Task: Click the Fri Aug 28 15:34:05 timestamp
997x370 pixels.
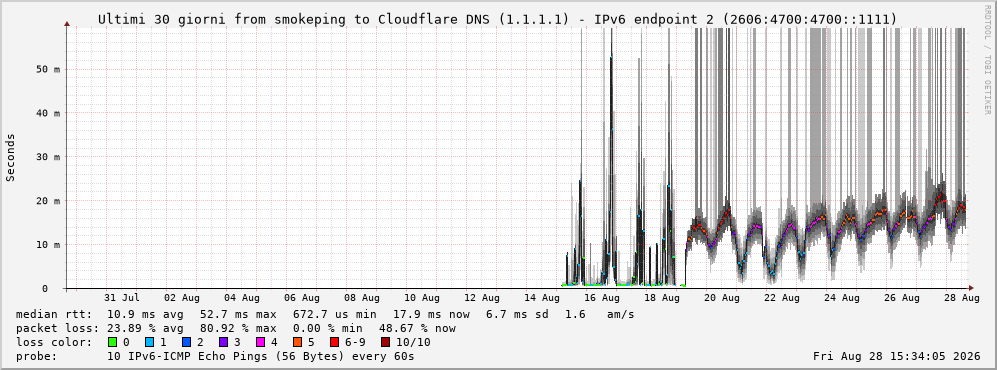Action: tap(897, 356)
